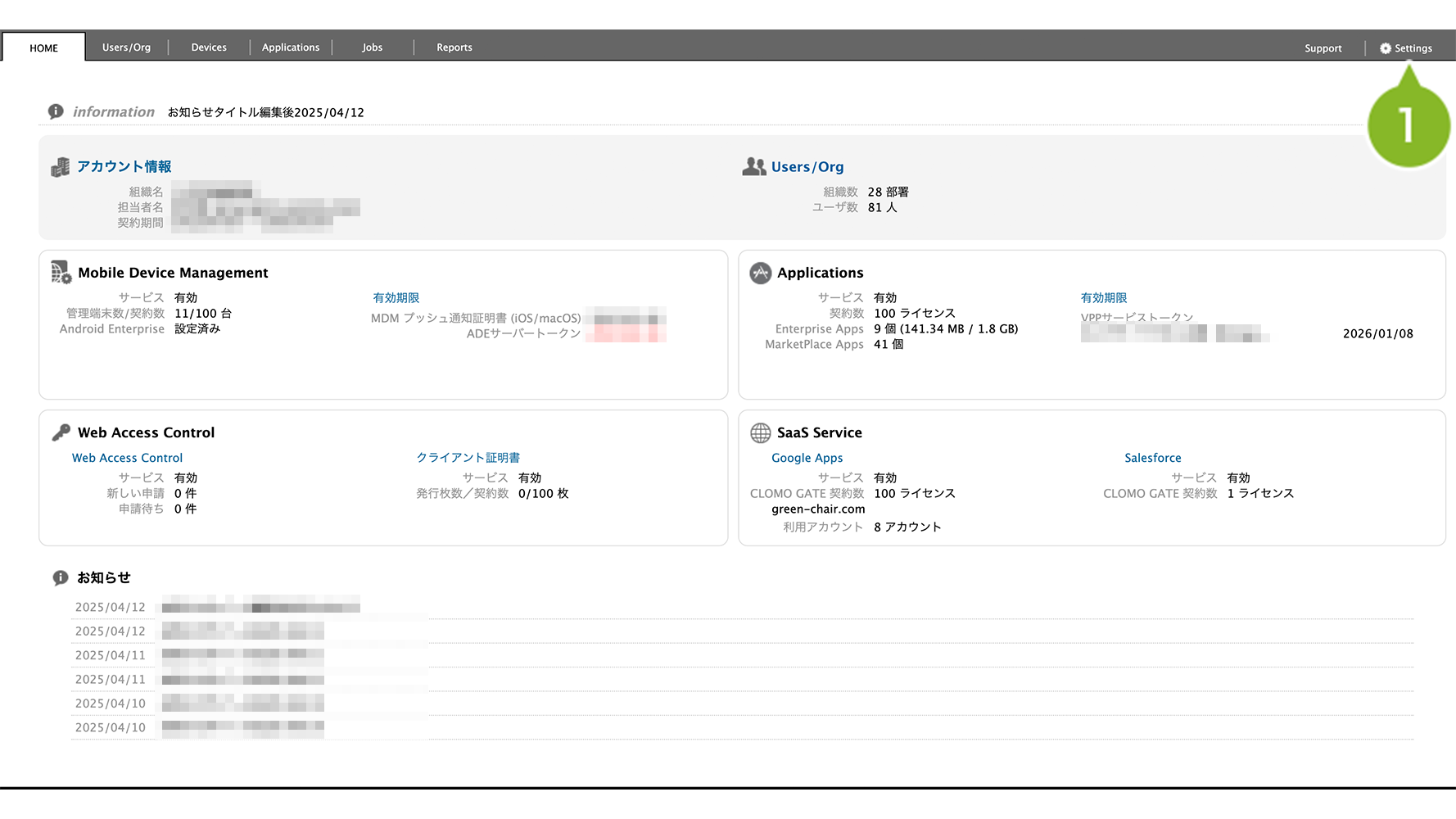Click the ADEサーバートークン label
This screenshot has height=819, width=1456.
(x=524, y=333)
